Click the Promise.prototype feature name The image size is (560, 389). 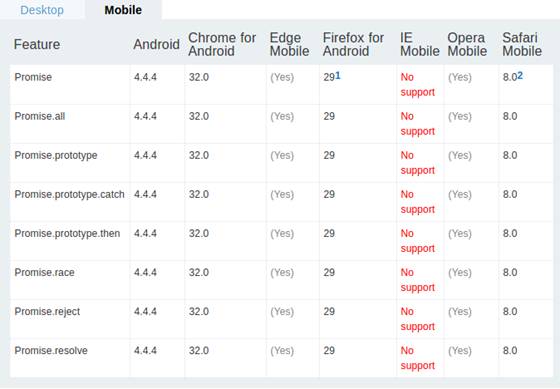click(56, 155)
